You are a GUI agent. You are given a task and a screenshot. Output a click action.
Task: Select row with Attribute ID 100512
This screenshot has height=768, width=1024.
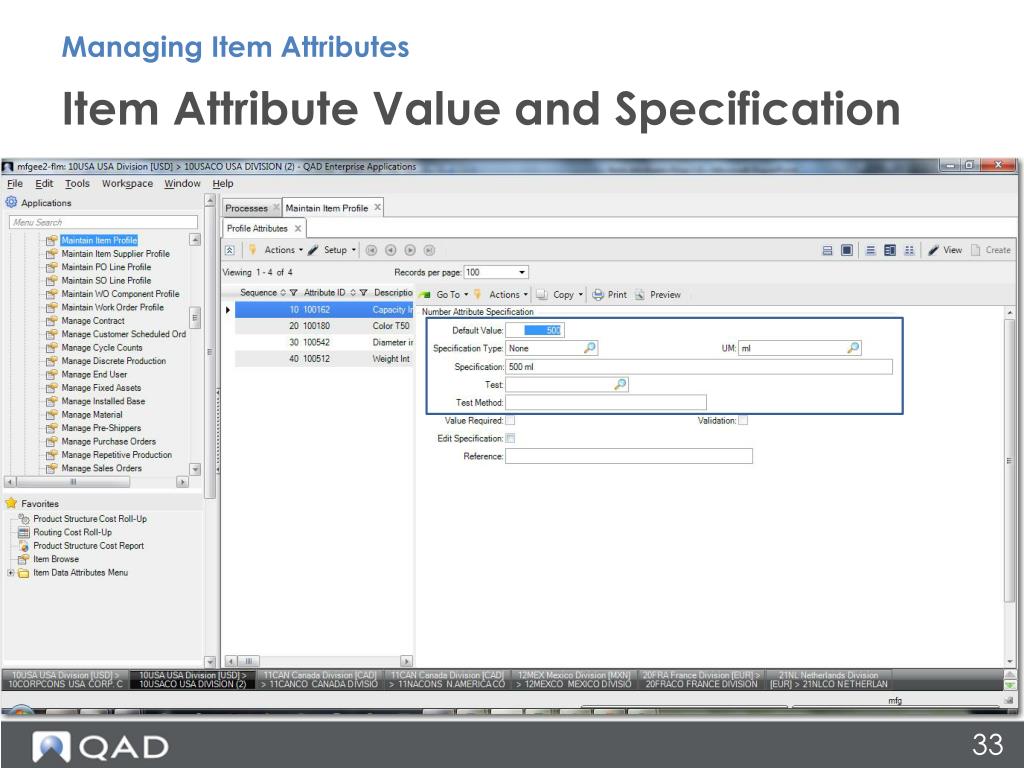tap(324, 359)
